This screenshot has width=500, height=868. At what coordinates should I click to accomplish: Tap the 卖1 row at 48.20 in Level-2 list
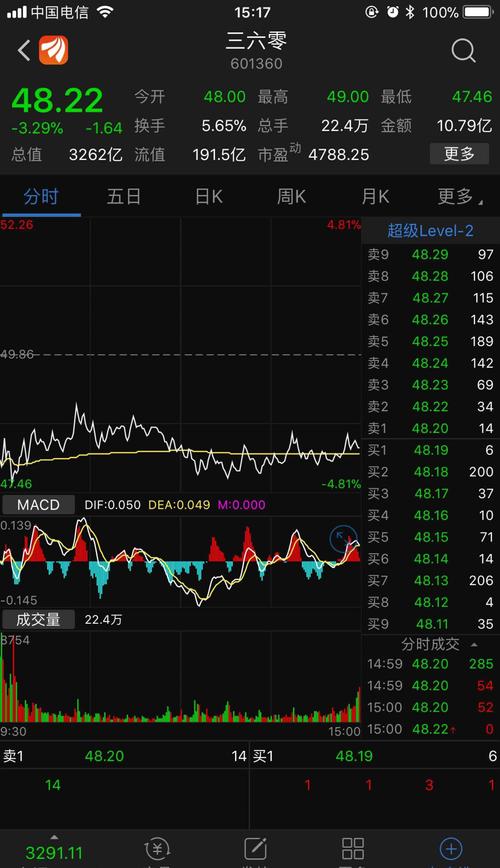(430, 428)
